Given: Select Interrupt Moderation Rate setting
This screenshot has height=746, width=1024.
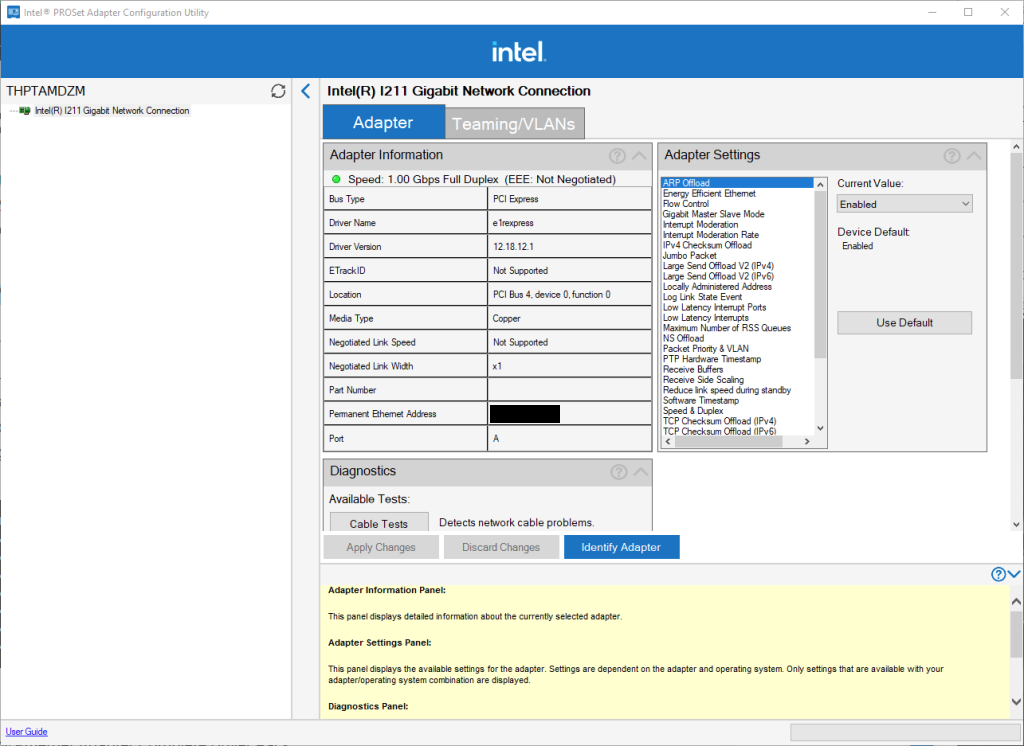Looking at the screenshot, I should [711, 235].
